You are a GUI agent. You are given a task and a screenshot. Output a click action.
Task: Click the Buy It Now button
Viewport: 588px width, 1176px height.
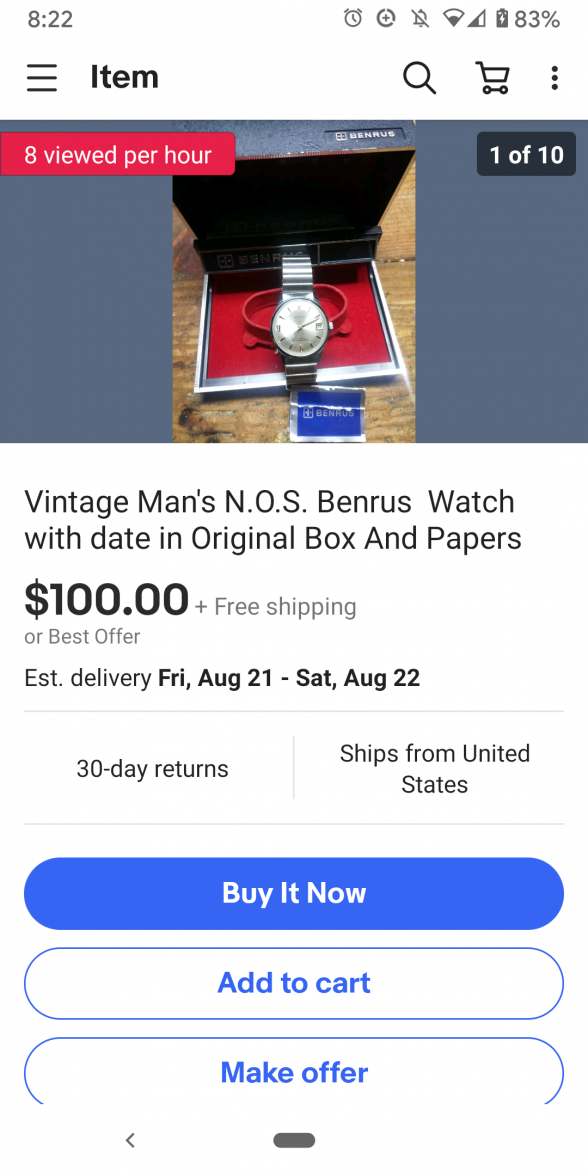pos(294,893)
